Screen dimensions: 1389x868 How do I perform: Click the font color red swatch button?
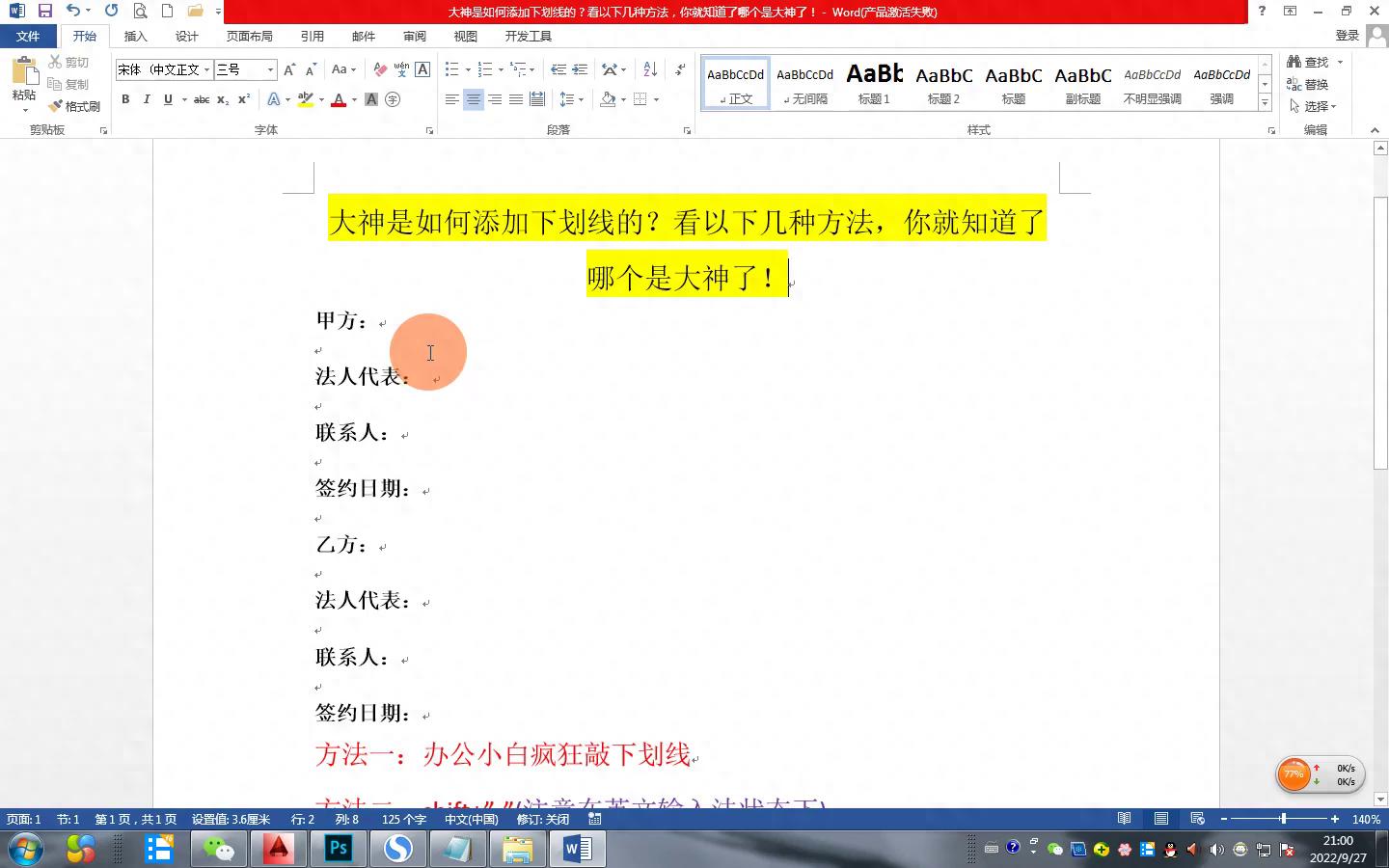coord(339,99)
